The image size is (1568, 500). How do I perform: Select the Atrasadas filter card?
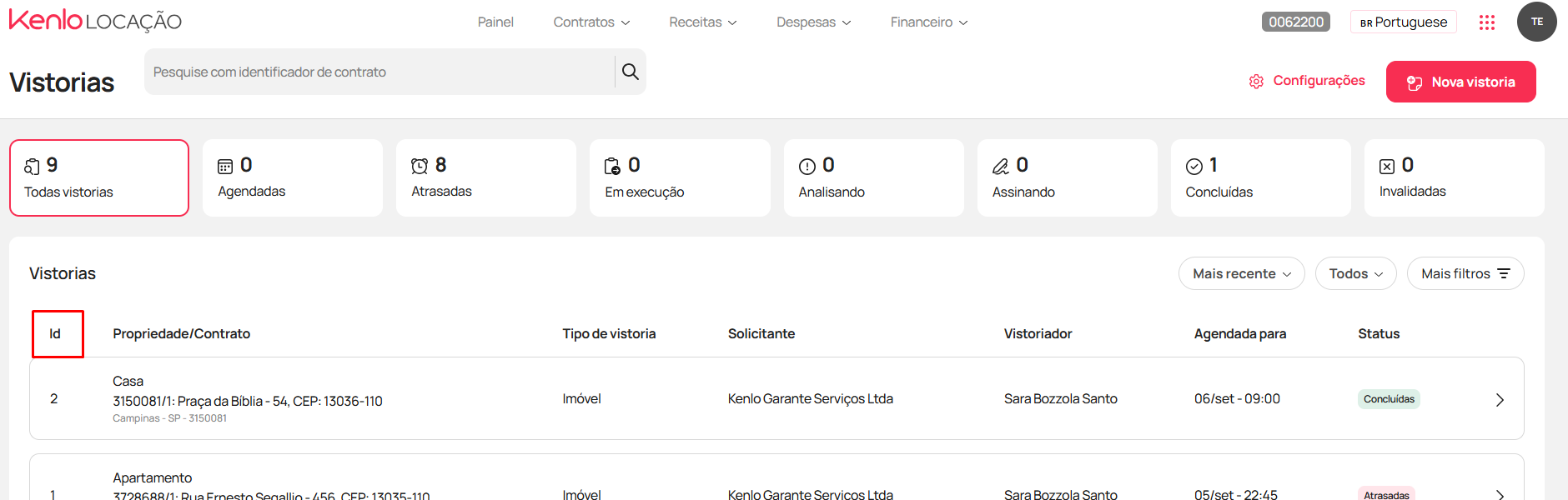486,177
